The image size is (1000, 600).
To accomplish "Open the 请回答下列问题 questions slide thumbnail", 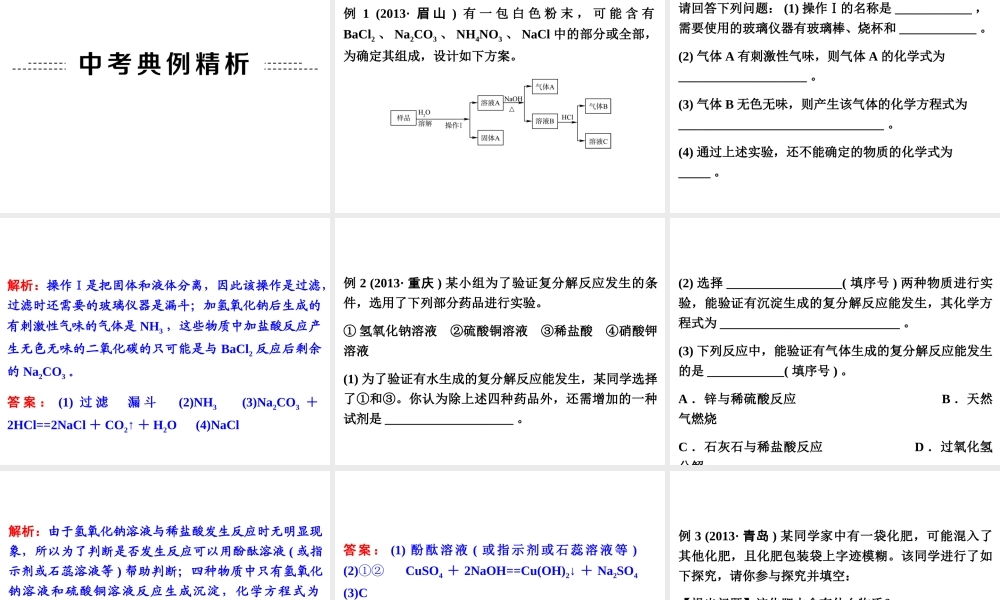I will [835, 106].
